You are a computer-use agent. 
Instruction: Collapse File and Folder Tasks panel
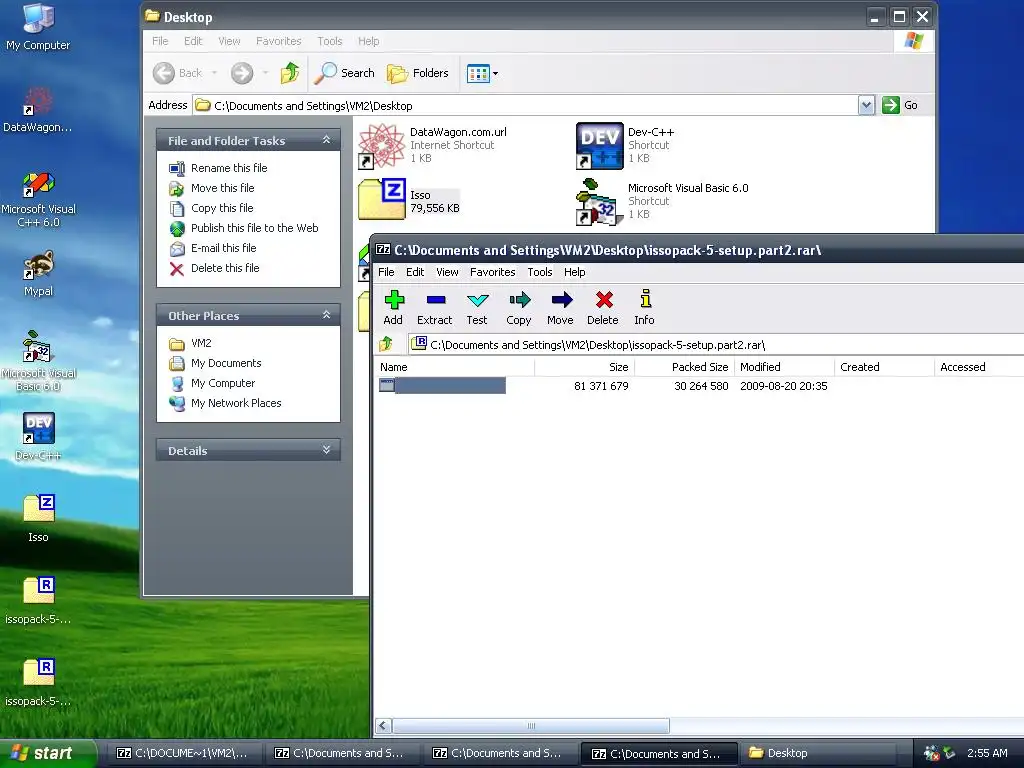click(x=327, y=140)
